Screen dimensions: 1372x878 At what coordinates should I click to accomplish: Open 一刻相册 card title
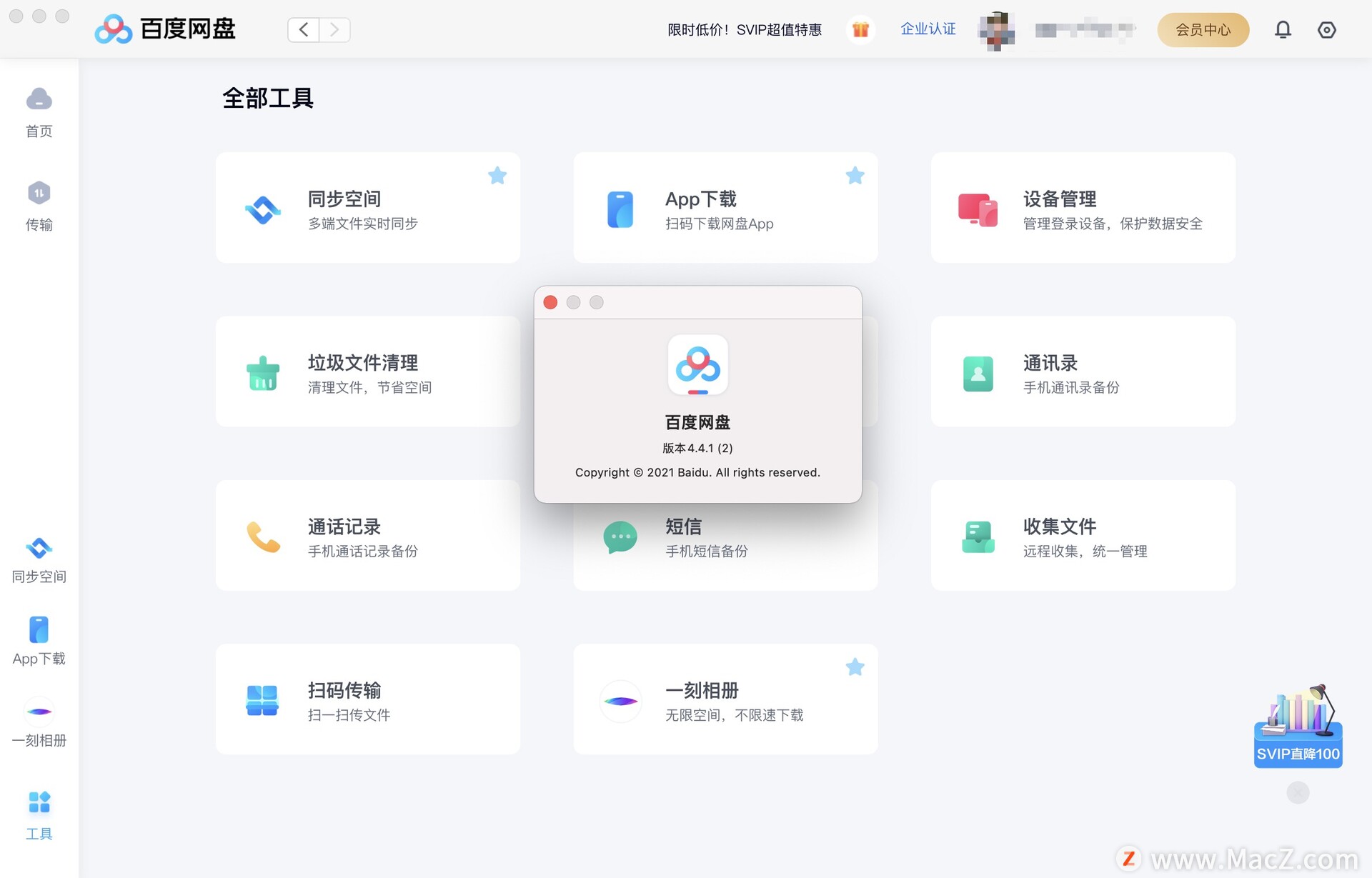click(702, 690)
